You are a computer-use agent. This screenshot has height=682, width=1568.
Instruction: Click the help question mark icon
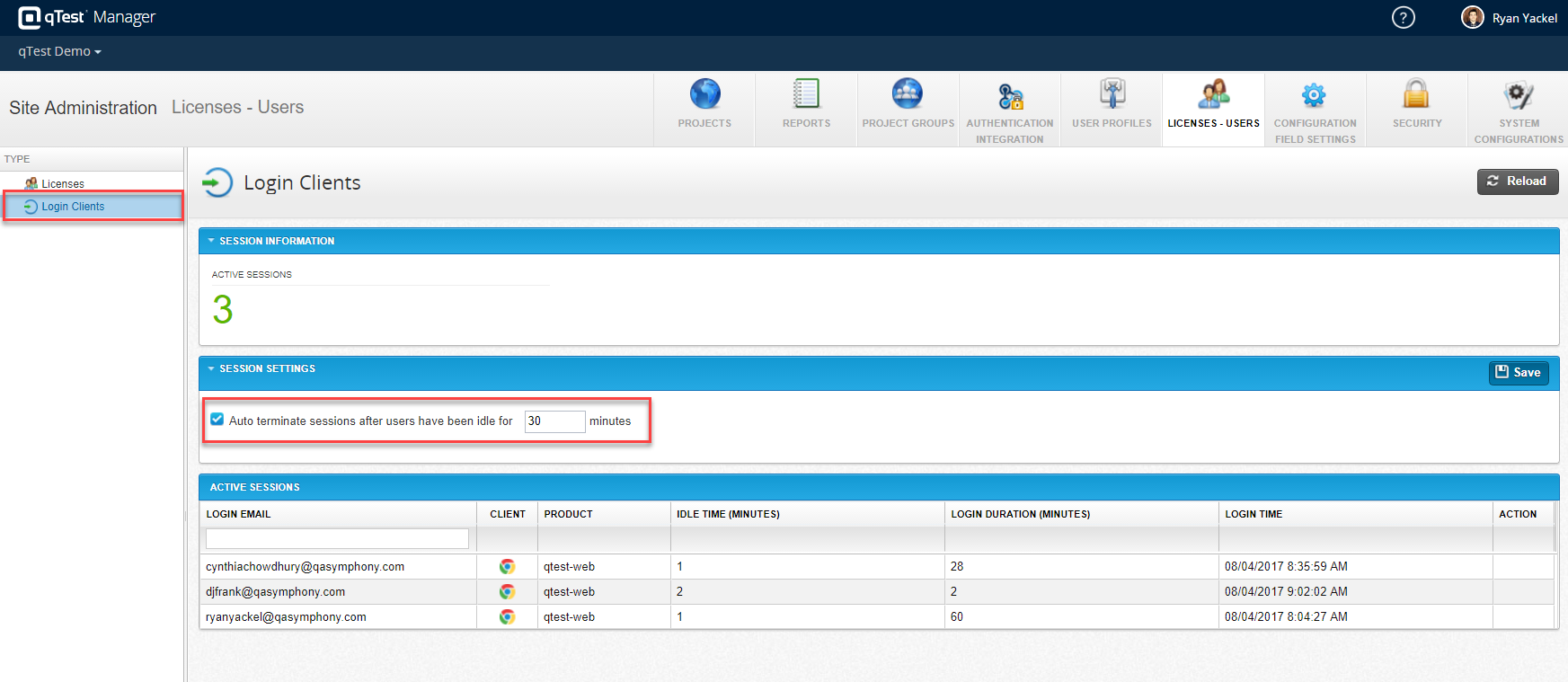[1403, 18]
